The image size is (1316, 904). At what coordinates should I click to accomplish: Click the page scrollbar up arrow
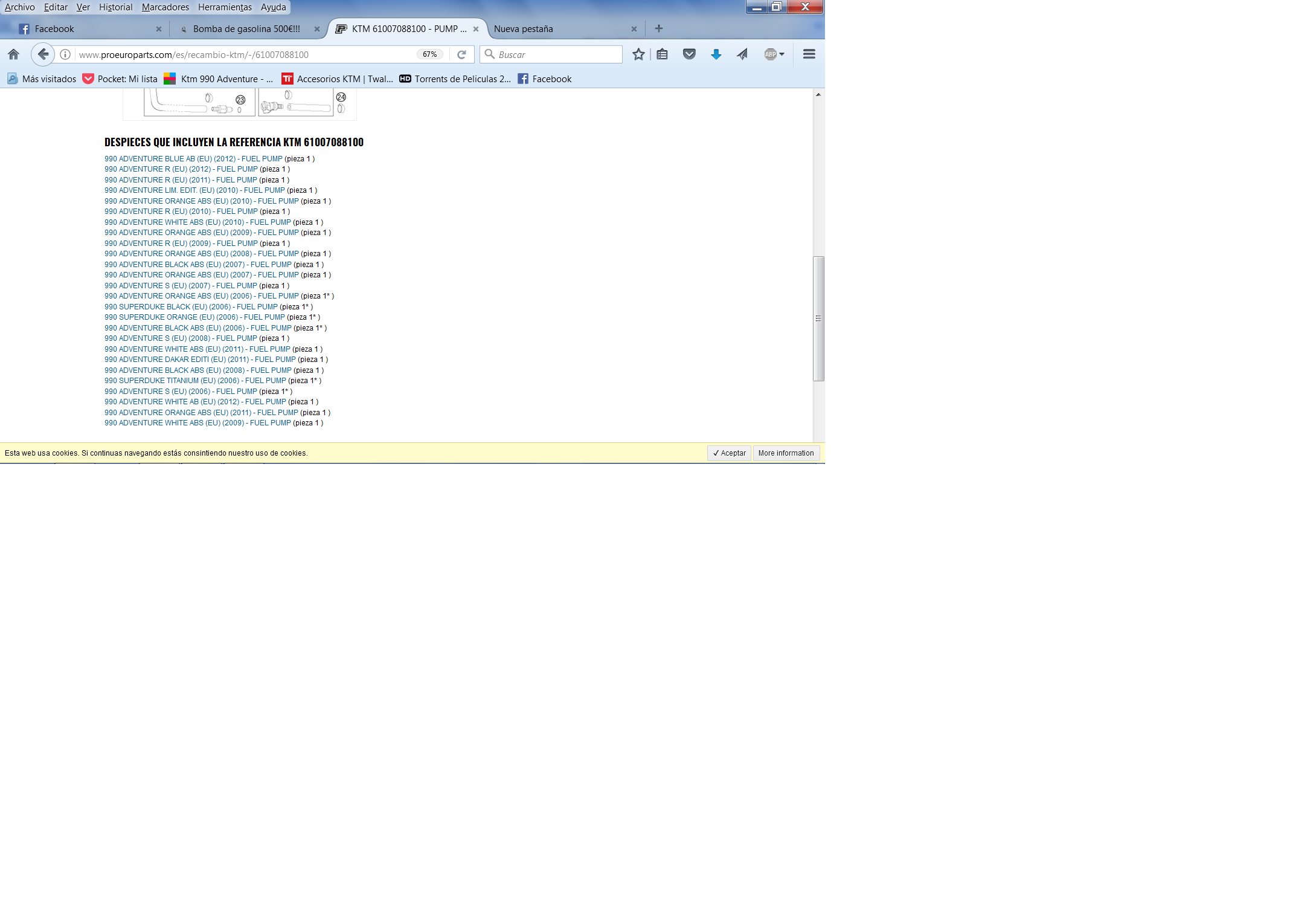point(818,94)
